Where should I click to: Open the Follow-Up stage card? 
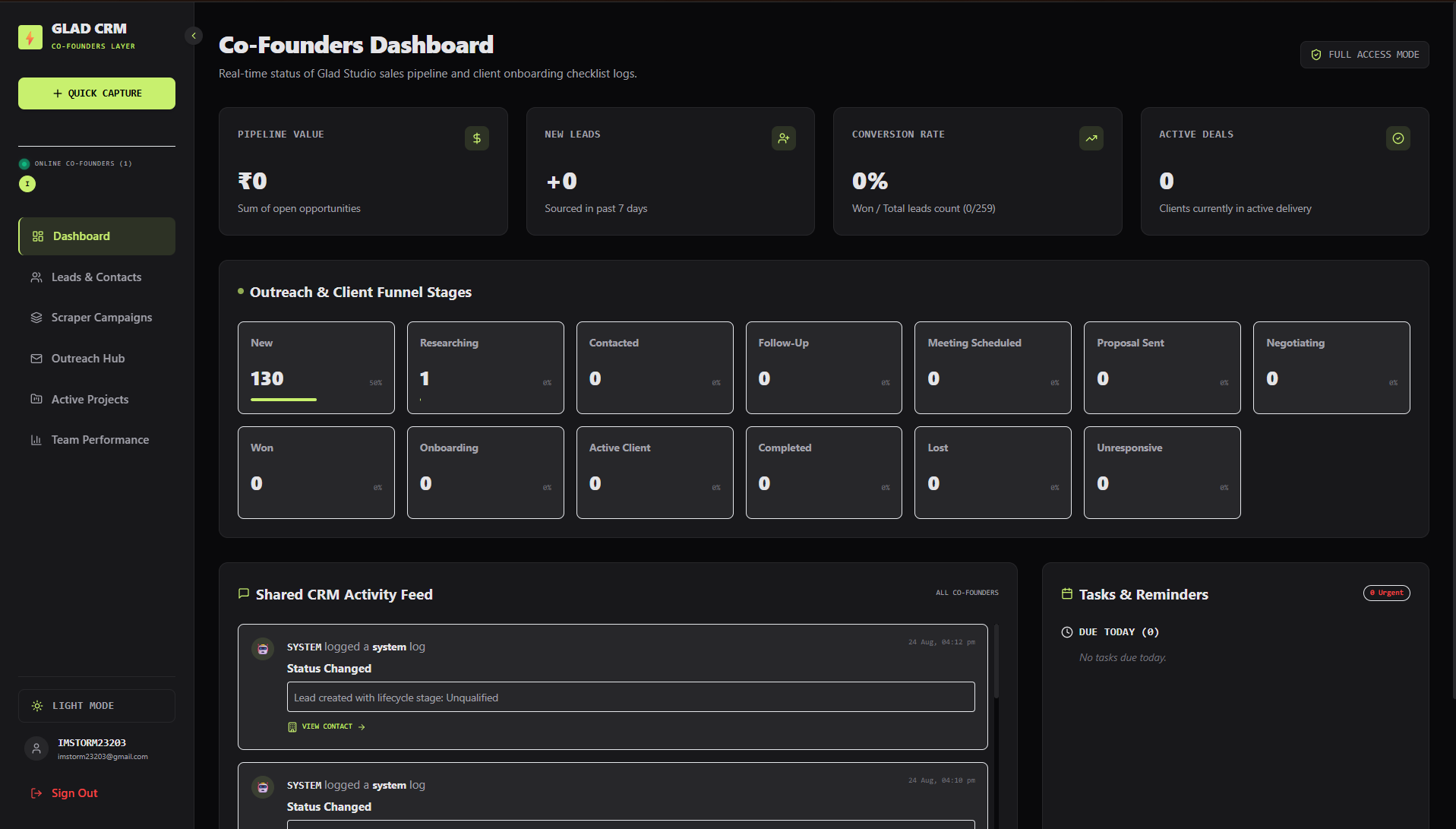point(824,368)
